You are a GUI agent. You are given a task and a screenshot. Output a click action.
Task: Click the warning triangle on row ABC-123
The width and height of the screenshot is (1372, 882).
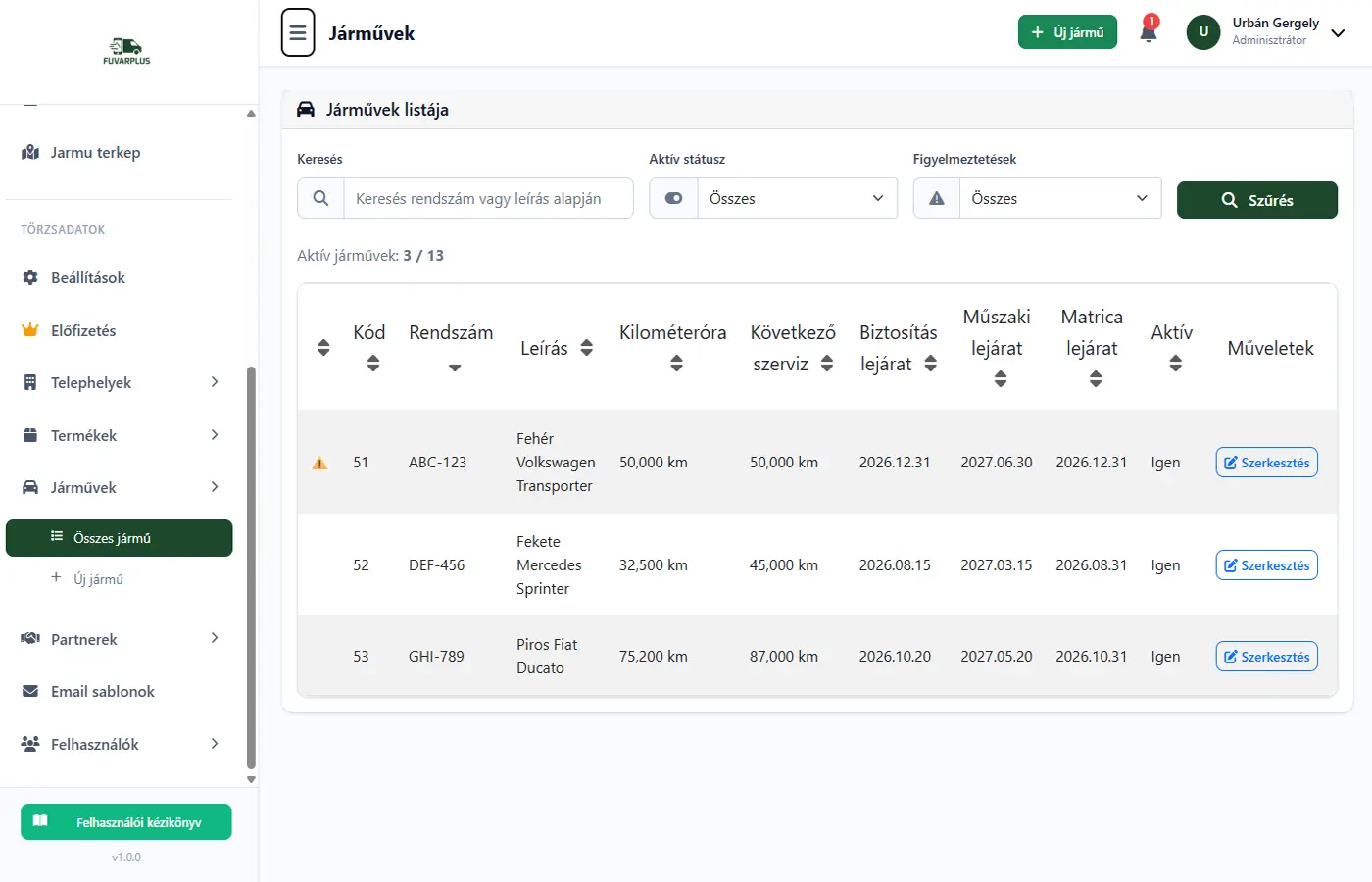[319, 463]
